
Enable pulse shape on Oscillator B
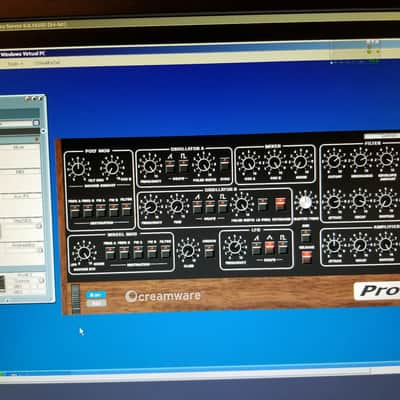[223, 207]
